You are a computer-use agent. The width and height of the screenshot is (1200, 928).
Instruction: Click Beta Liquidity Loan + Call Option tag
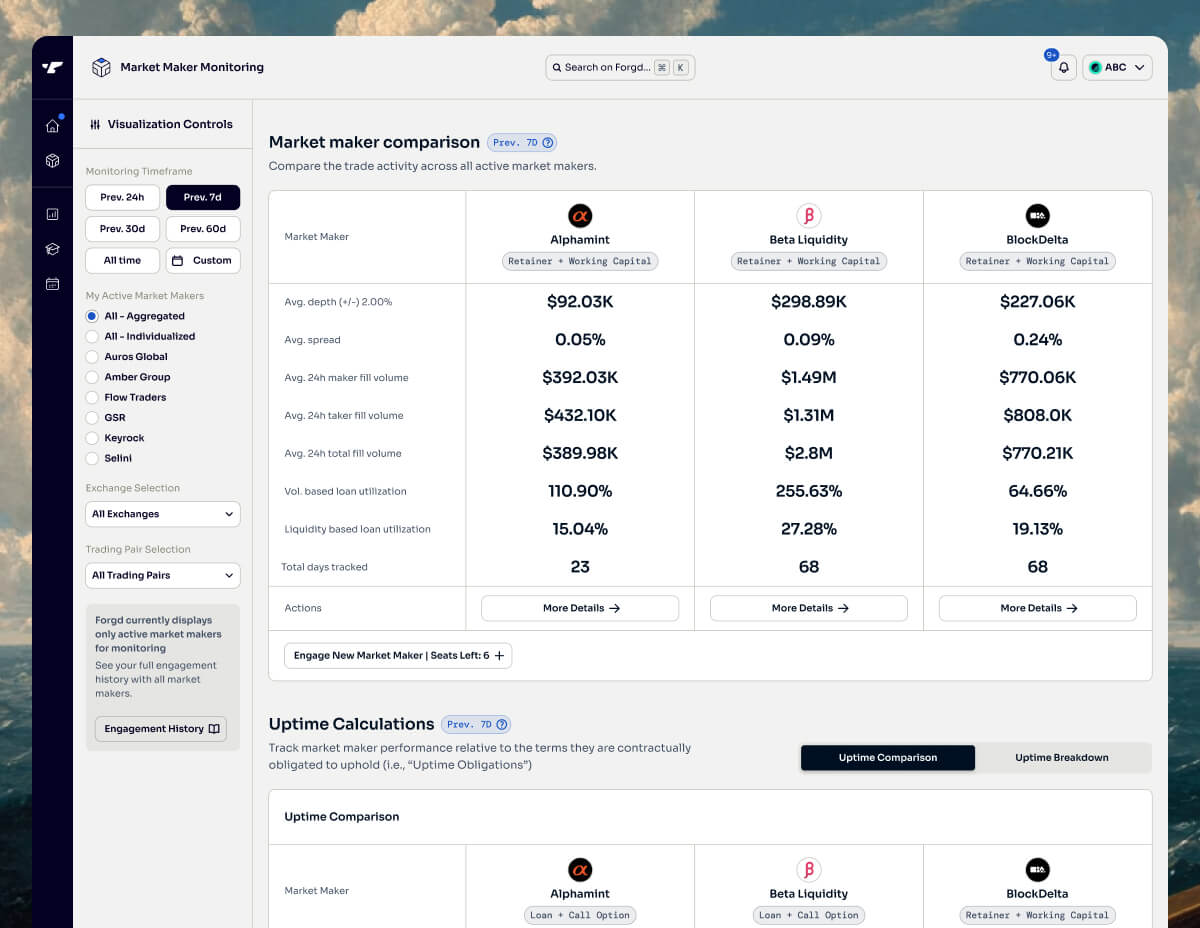coord(809,915)
